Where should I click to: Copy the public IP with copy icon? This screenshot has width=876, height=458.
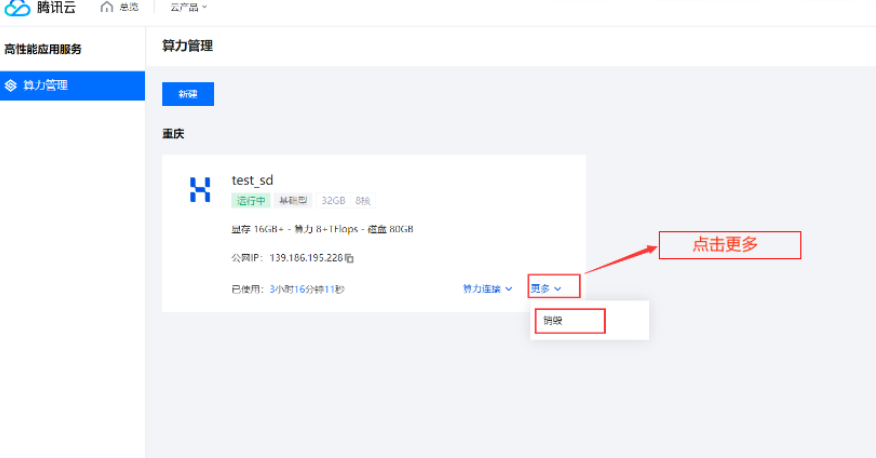pos(349,258)
